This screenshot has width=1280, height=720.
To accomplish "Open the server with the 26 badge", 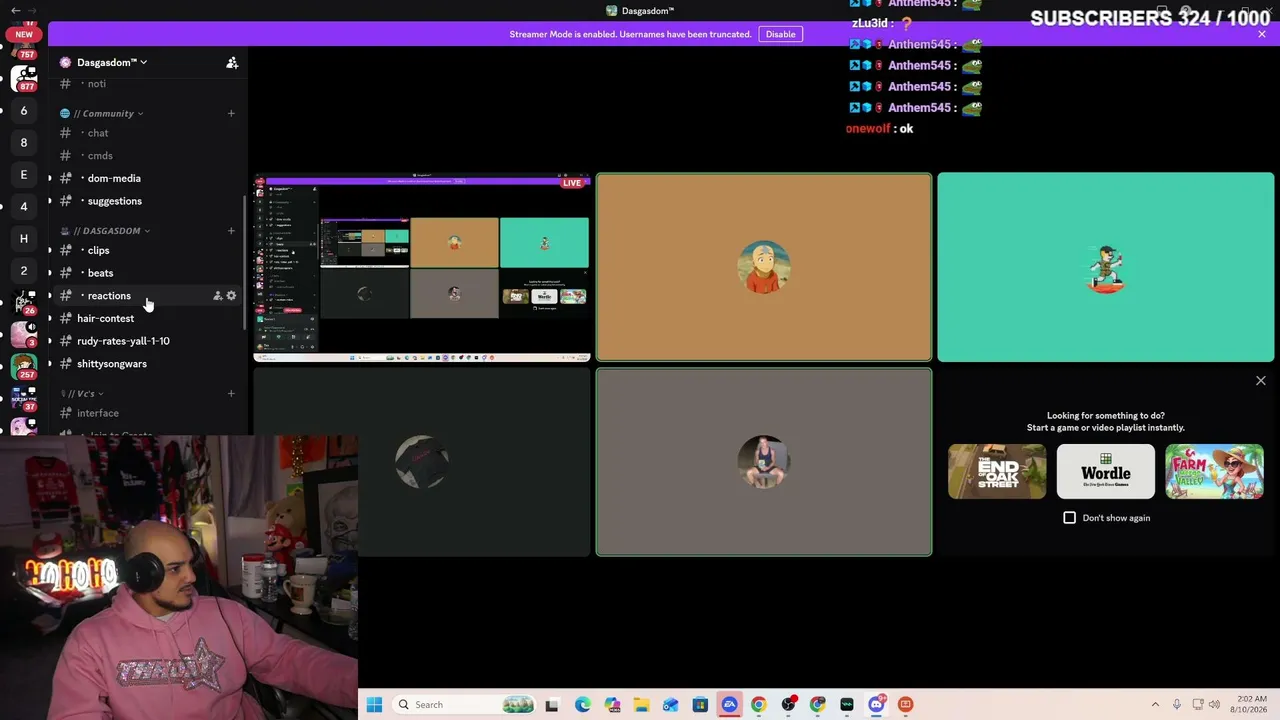I will point(24,303).
